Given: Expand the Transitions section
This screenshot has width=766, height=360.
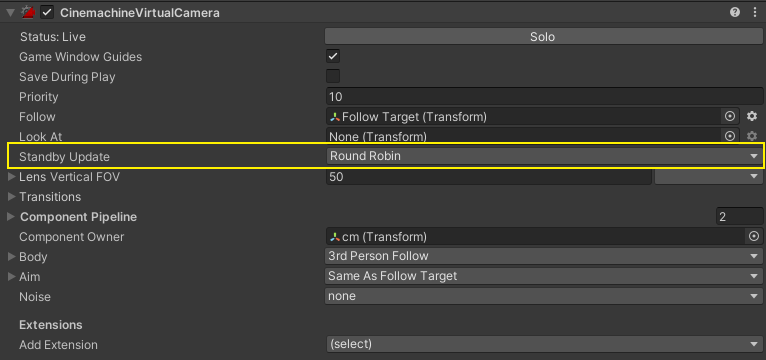Looking at the screenshot, I should click(x=11, y=197).
